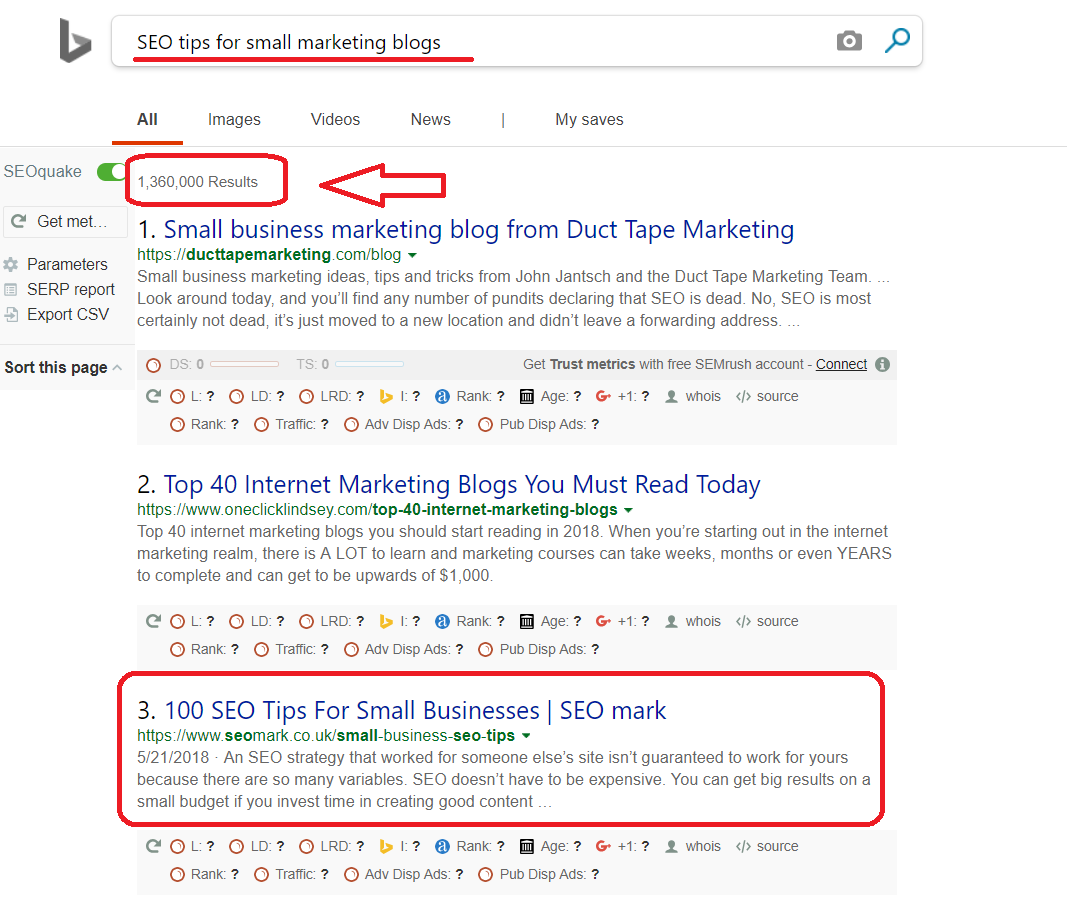Open Top 40 Internet Marketing Blogs result
This screenshot has height=905, width=1067.
(x=462, y=484)
